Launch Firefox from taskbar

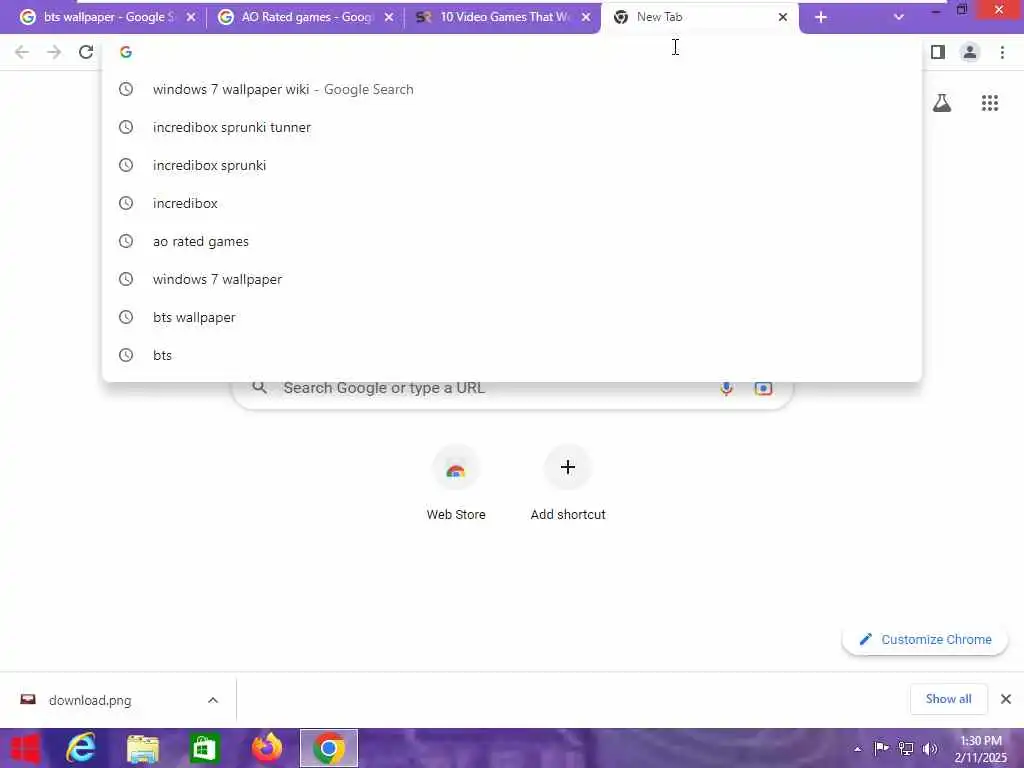[266, 748]
